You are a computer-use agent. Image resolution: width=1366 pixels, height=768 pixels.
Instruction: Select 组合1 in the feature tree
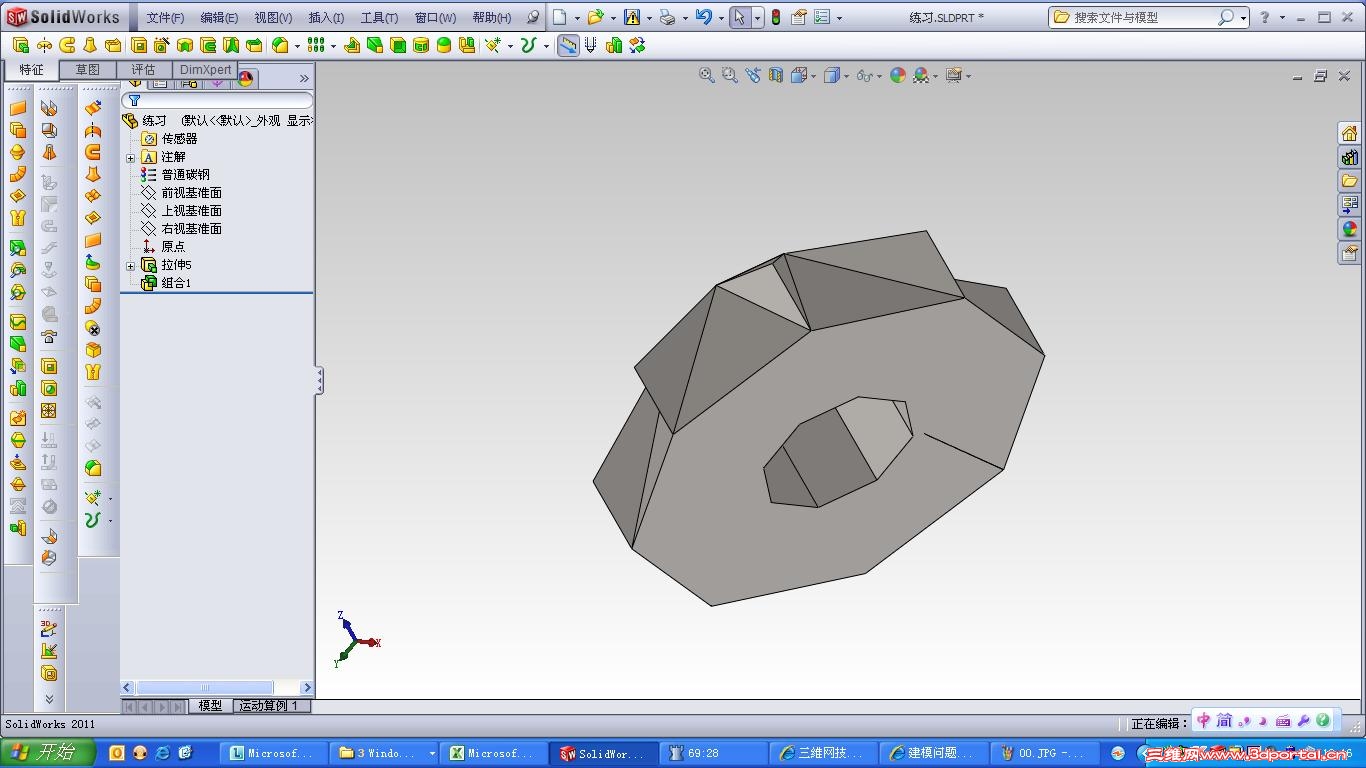pos(176,283)
